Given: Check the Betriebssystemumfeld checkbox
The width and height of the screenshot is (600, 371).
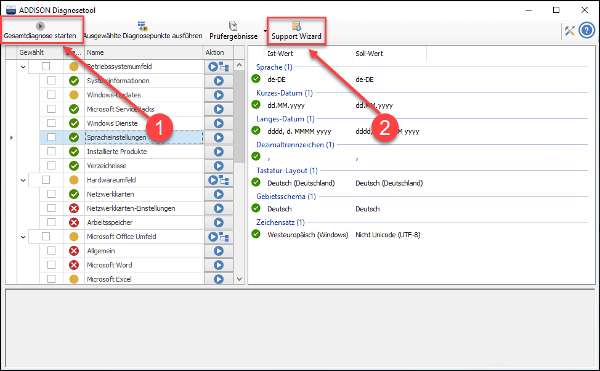Looking at the screenshot, I should (46, 66).
